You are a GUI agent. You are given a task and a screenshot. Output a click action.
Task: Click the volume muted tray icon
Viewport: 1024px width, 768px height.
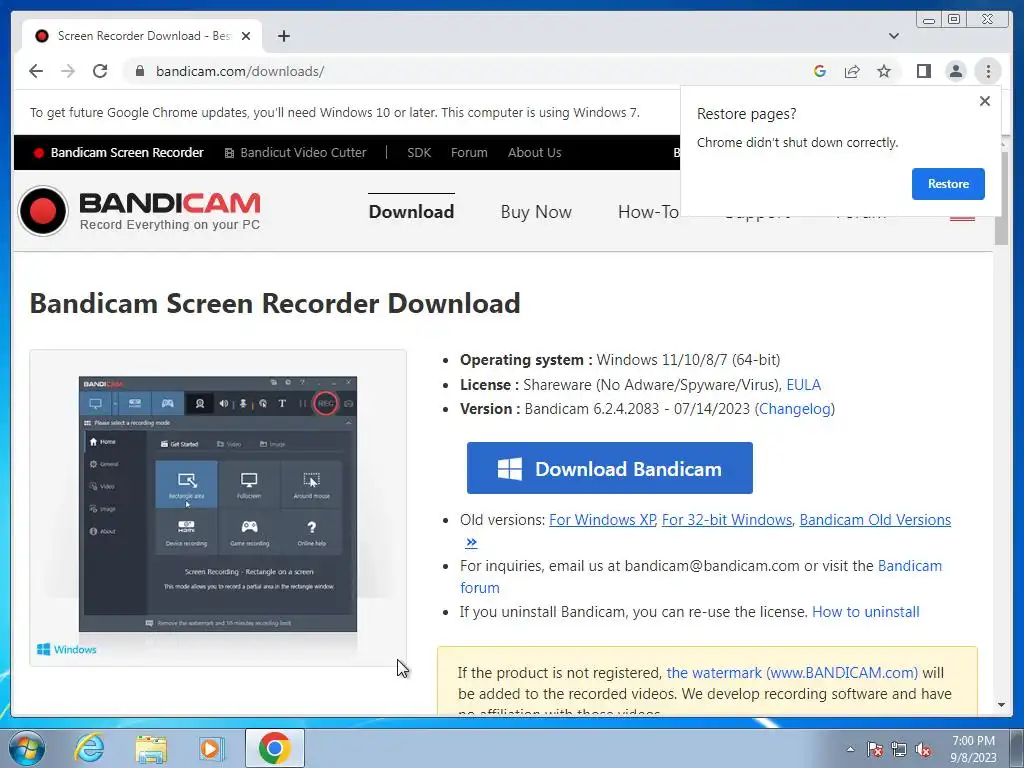923,749
